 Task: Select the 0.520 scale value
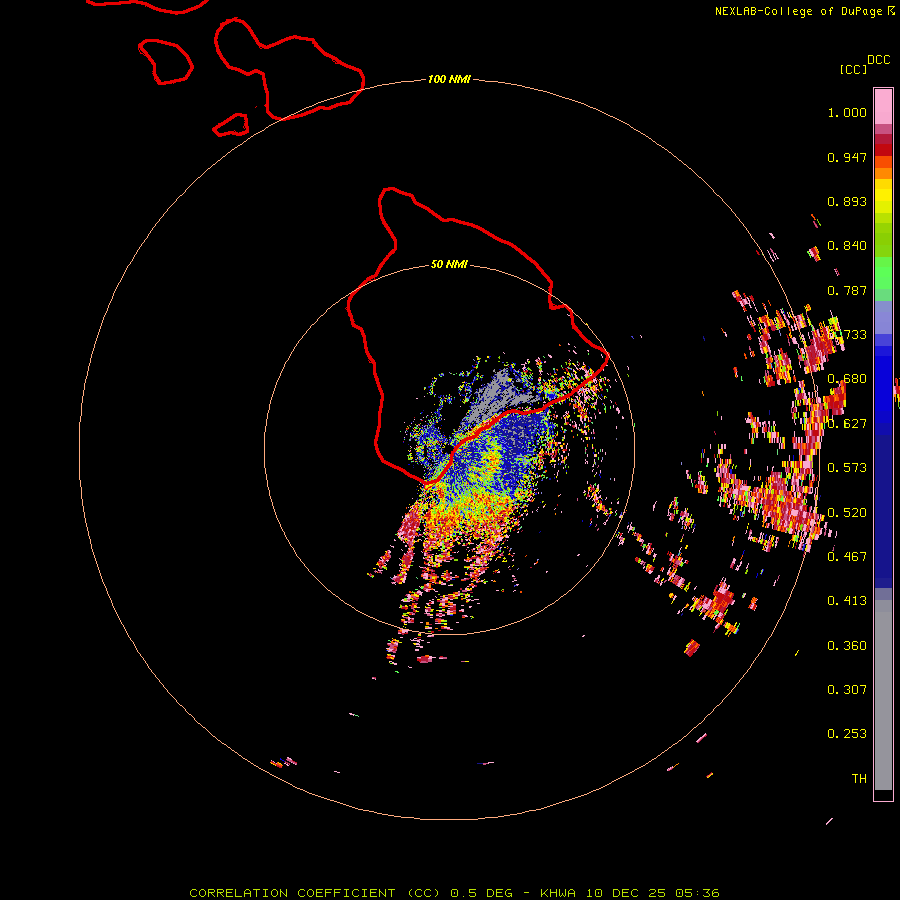[x=847, y=513]
